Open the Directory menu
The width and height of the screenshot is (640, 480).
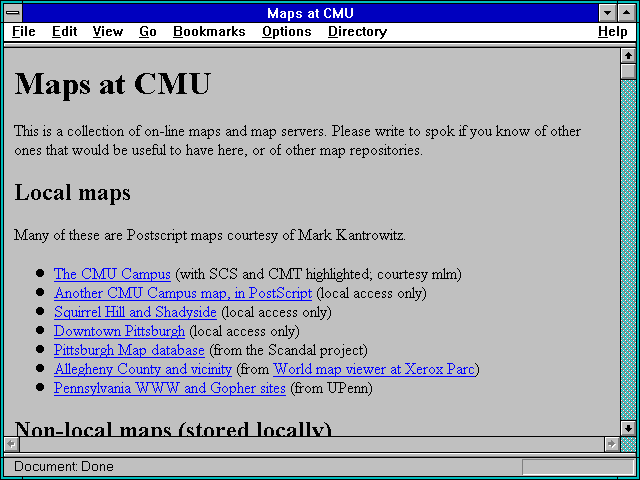pos(358,32)
